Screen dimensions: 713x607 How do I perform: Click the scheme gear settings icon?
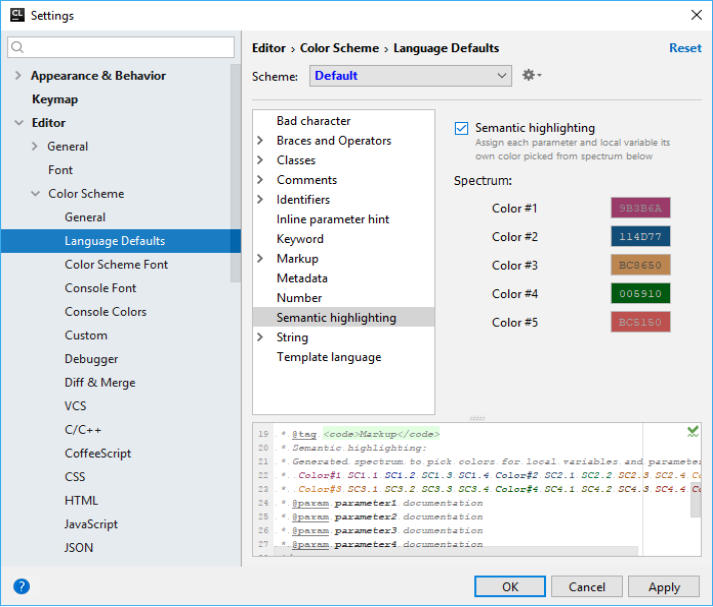[530, 76]
